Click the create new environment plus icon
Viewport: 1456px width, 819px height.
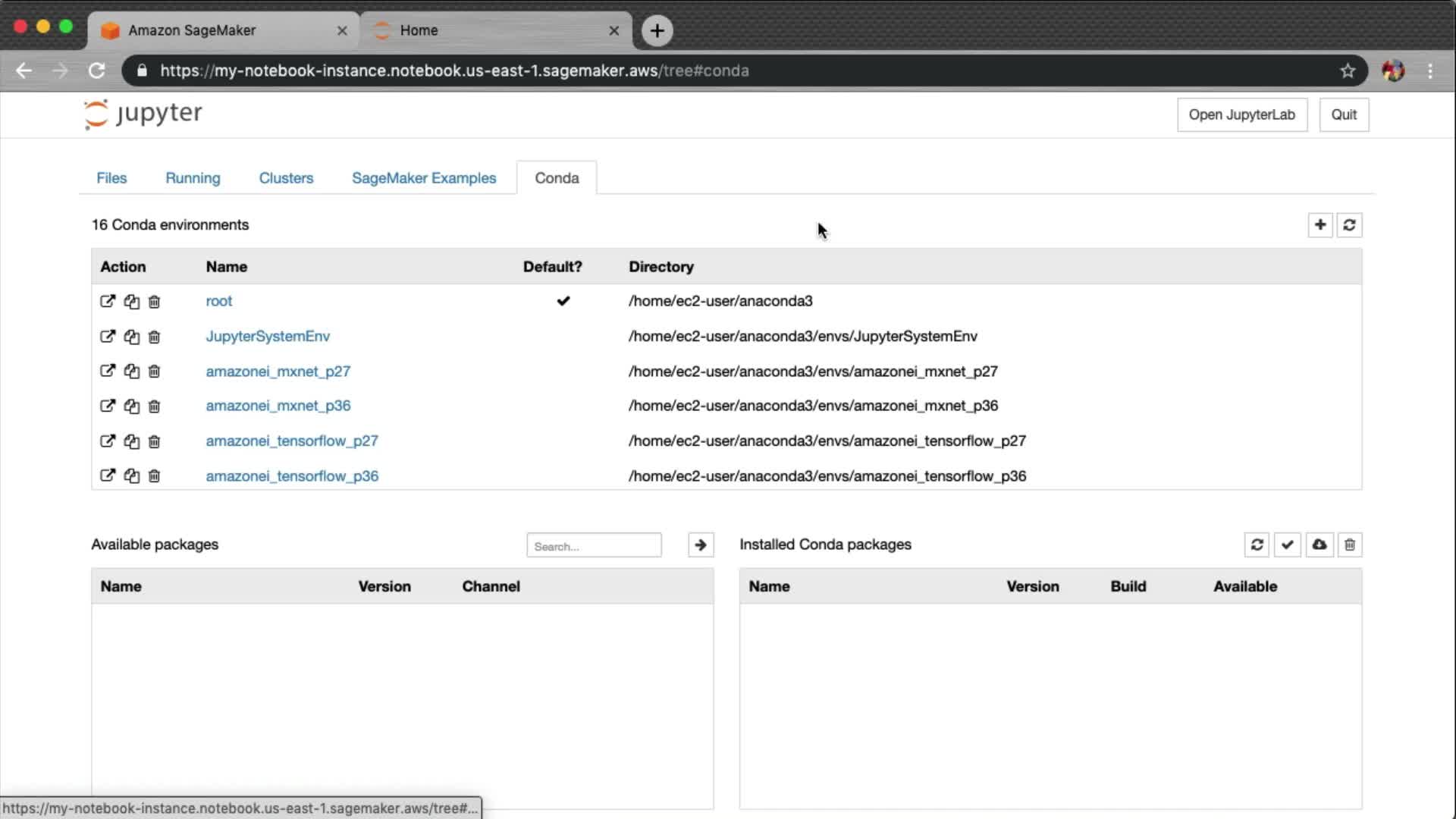pyautogui.click(x=1319, y=224)
